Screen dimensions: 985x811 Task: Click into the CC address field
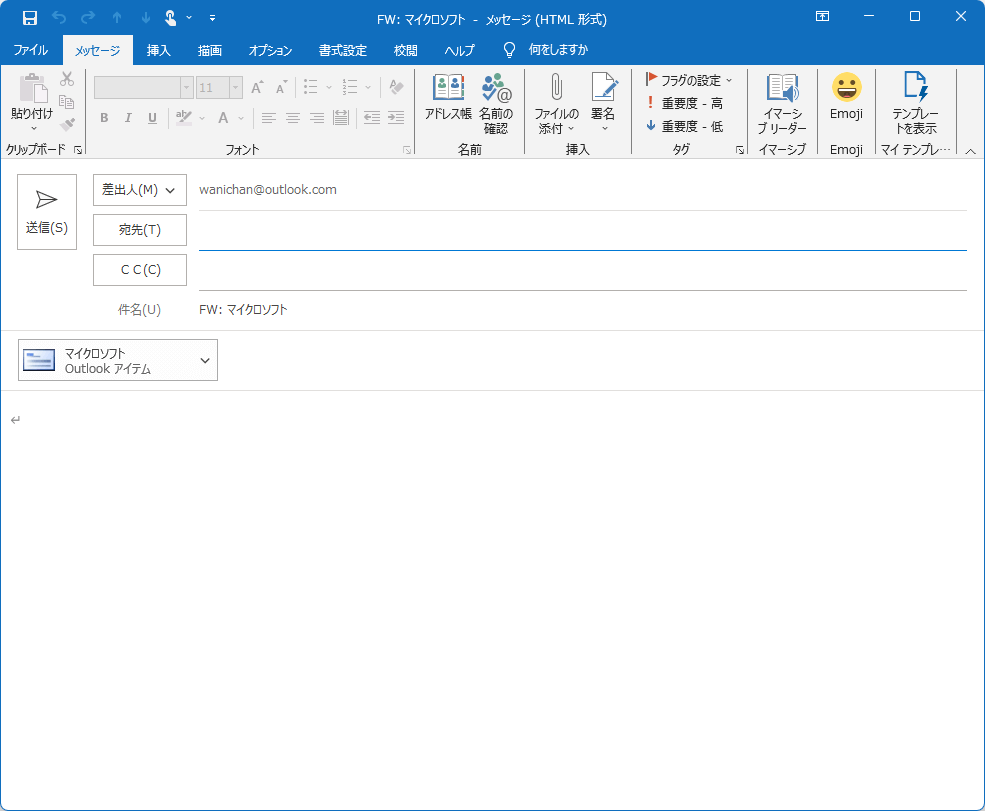click(582, 270)
